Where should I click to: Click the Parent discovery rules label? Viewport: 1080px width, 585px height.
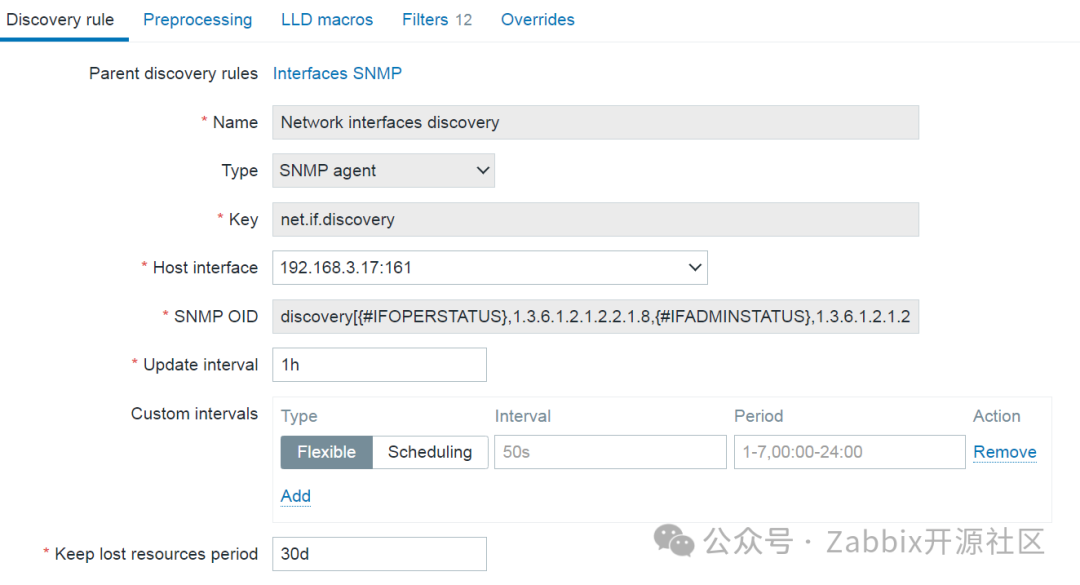[x=173, y=74]
